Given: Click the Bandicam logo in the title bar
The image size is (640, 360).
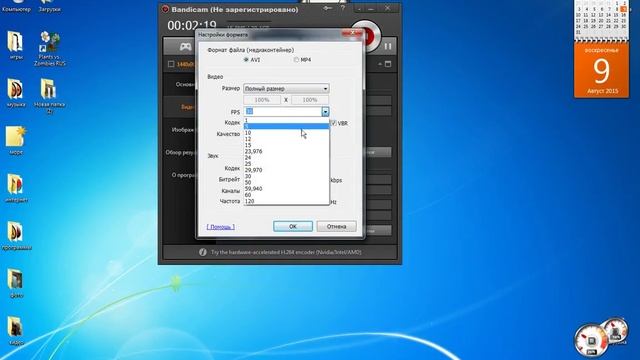Looking at the screenshot, I should pyautogui.click(x=165, y=9).
